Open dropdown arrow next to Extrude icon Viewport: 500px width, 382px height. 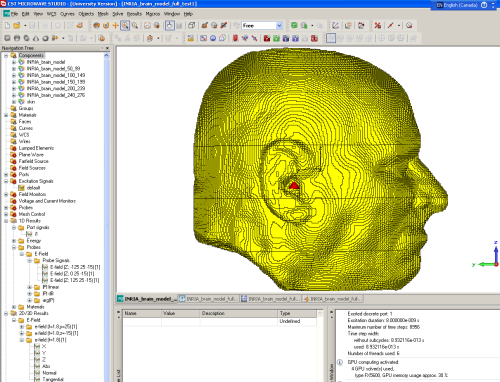coord(63,38)
